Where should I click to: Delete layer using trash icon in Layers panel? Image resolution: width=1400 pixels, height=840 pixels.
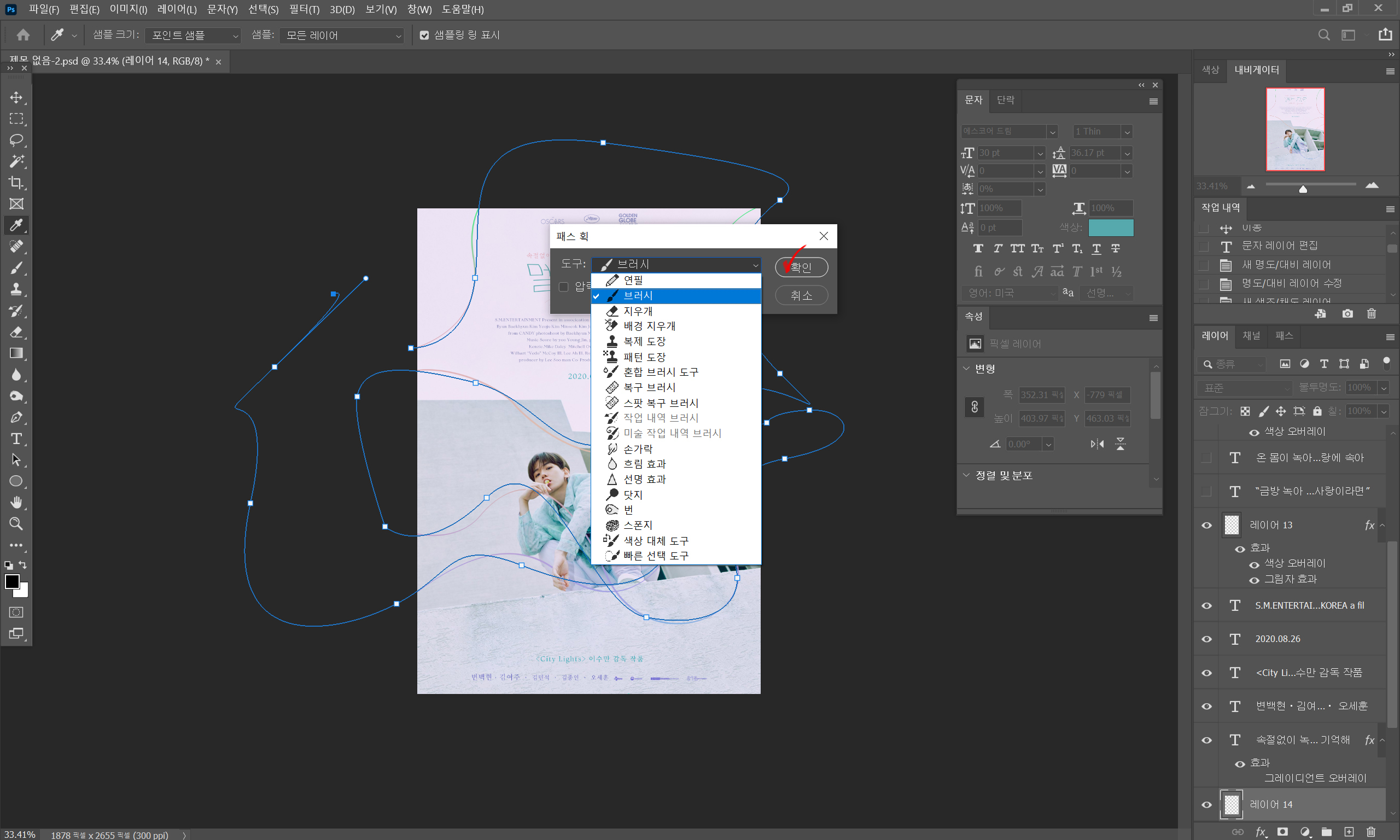[x=1370, y=831]
